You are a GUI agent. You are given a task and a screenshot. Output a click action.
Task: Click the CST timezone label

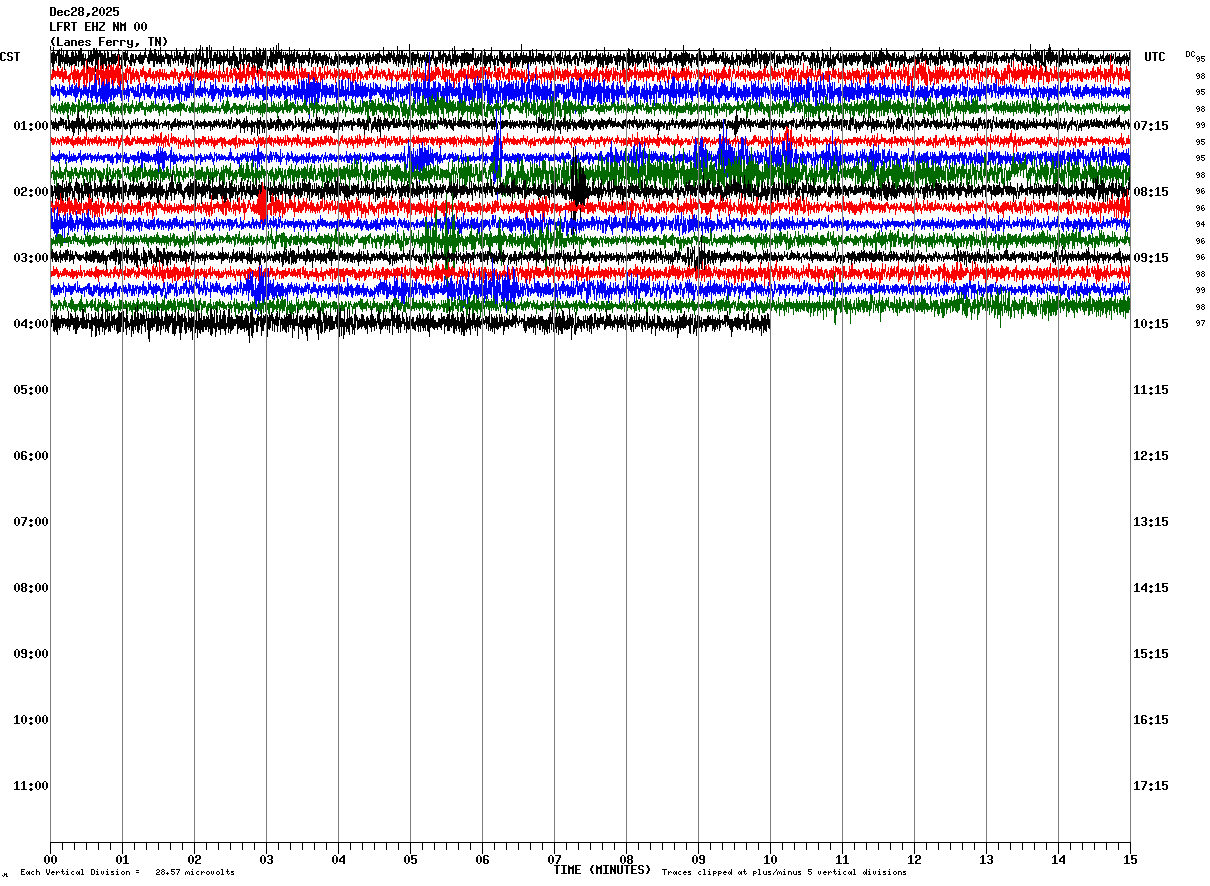click(10, 57)
